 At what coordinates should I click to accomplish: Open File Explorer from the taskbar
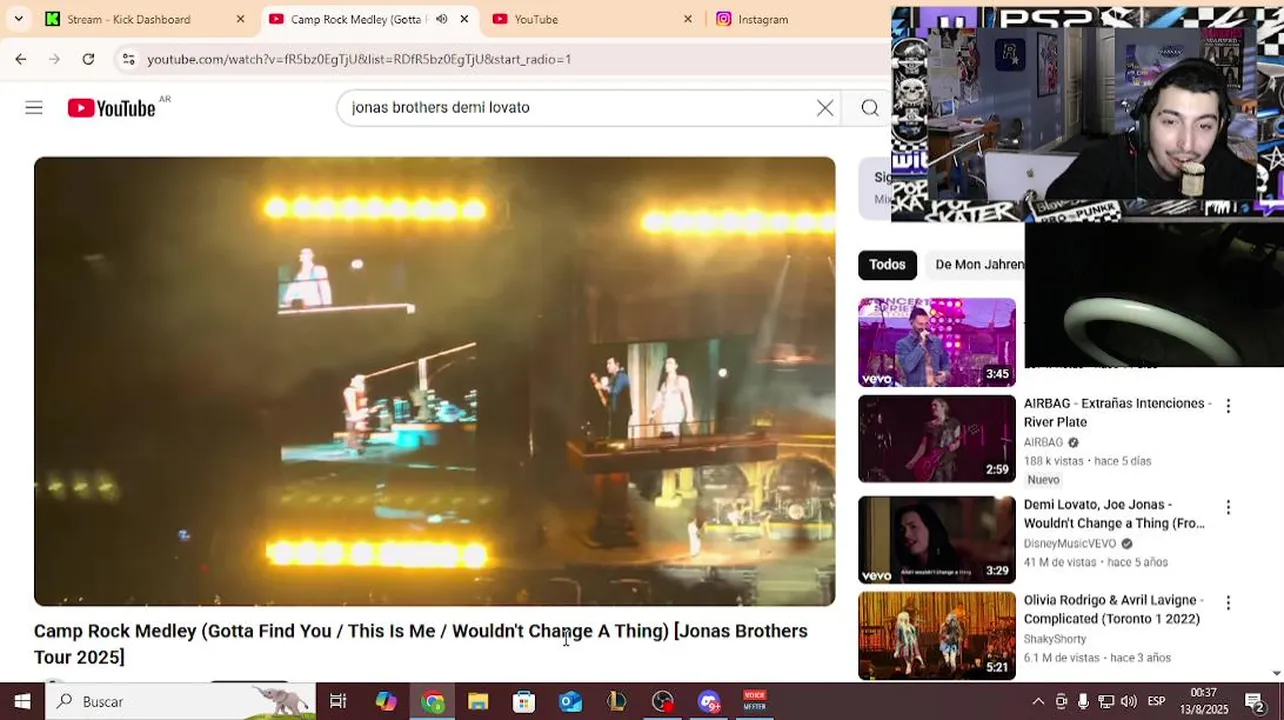tap(478, 701)
